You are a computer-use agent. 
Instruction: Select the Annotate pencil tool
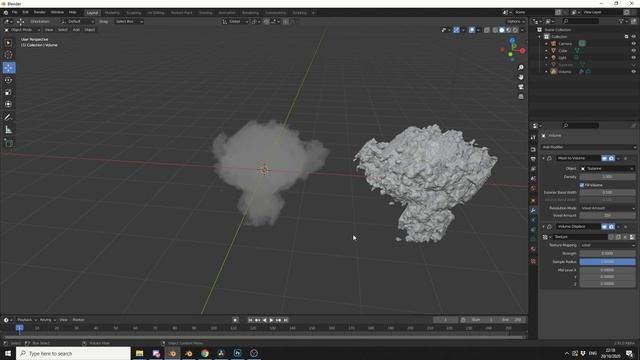coord(8,118)
